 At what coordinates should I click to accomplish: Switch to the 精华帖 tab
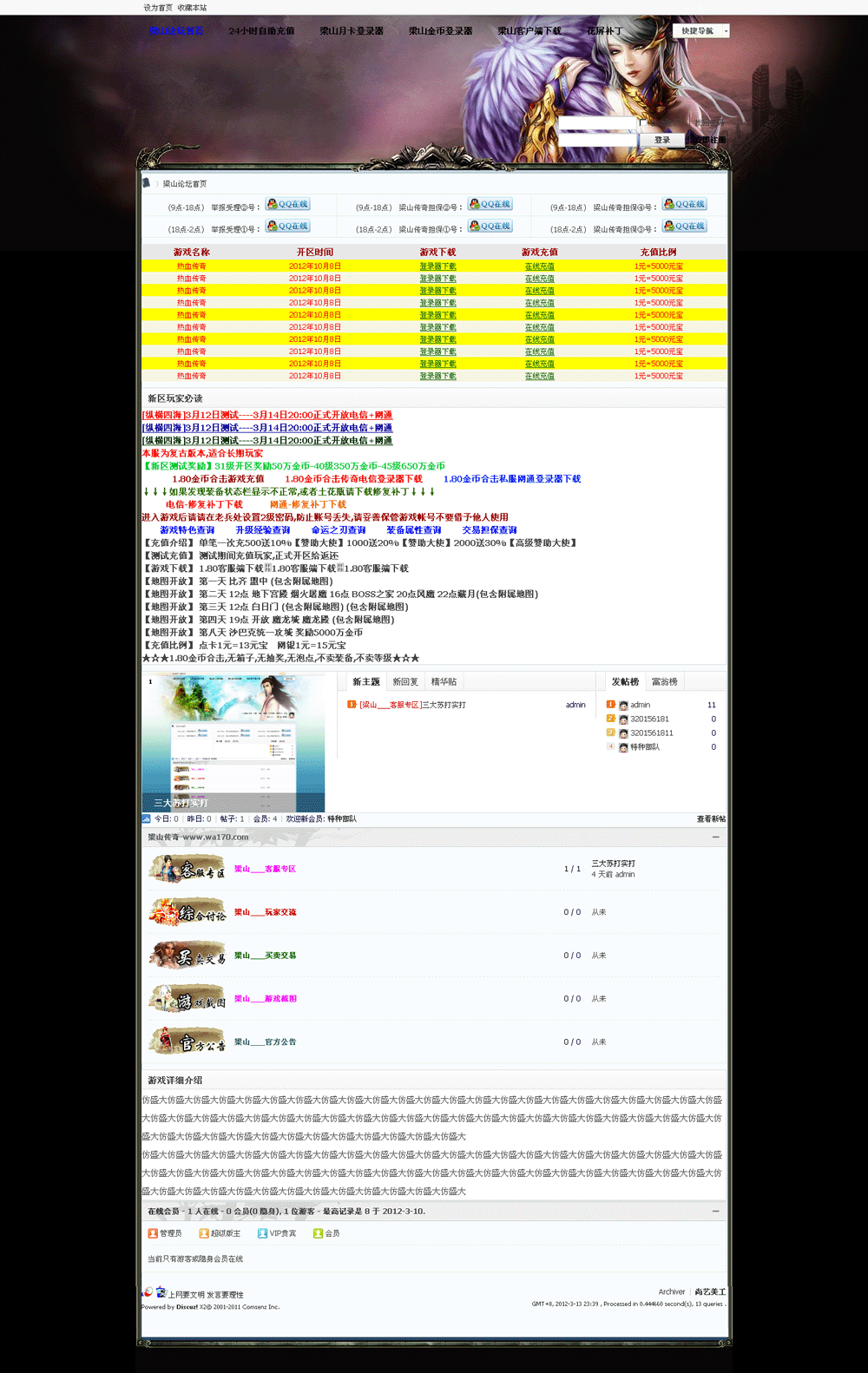[444, 682]
